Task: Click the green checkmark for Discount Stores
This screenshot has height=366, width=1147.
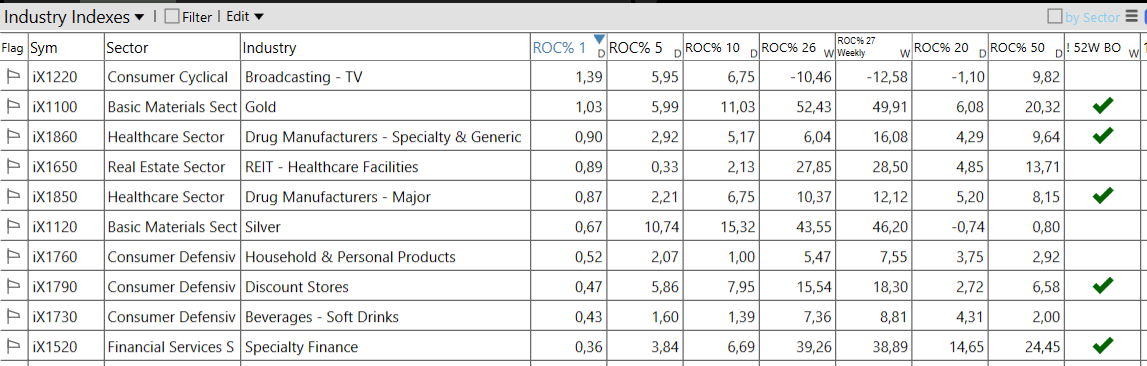Action: click(1103, 286)
